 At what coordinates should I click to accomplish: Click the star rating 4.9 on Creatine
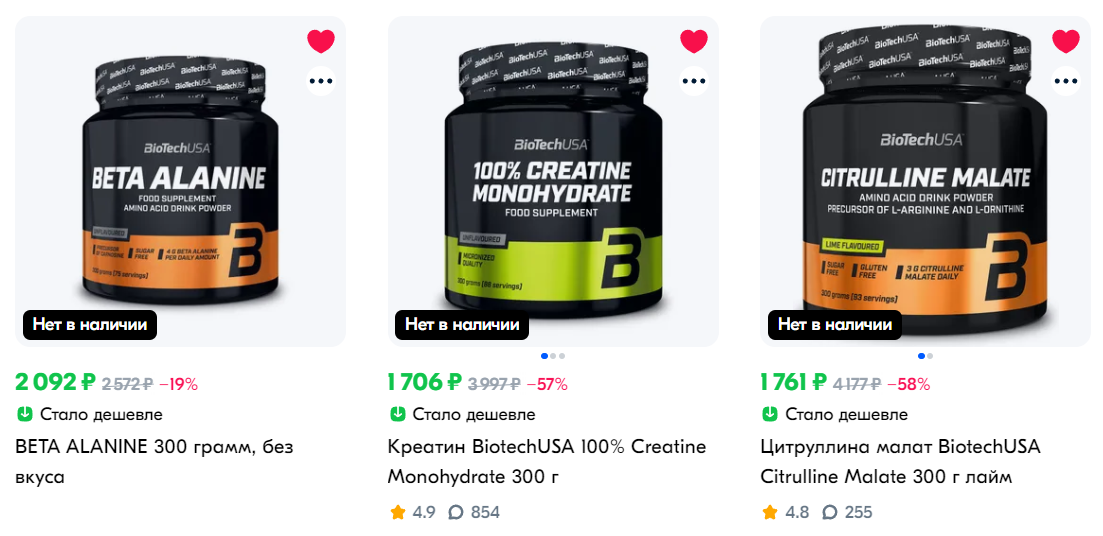pyautogui.click(x=412, y=512)
